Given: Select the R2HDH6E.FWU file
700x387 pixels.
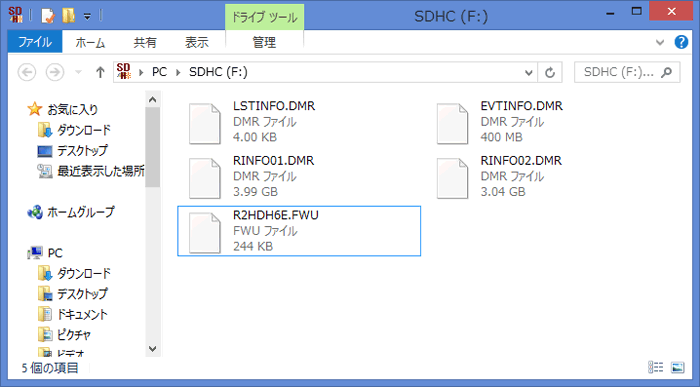Looking at the screenshot, I should 299,231.
